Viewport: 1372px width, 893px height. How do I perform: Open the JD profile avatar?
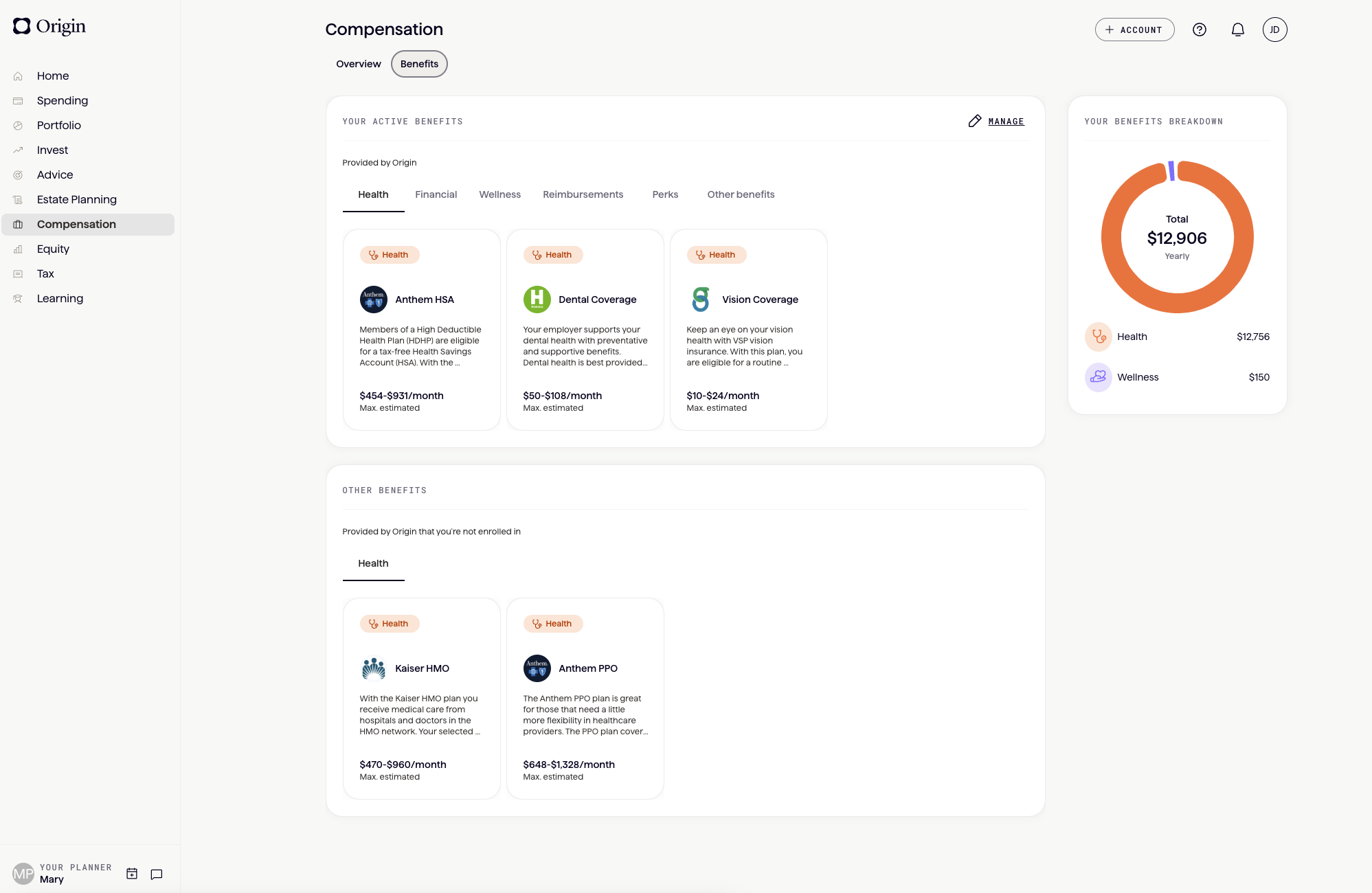click(1274, 30)
